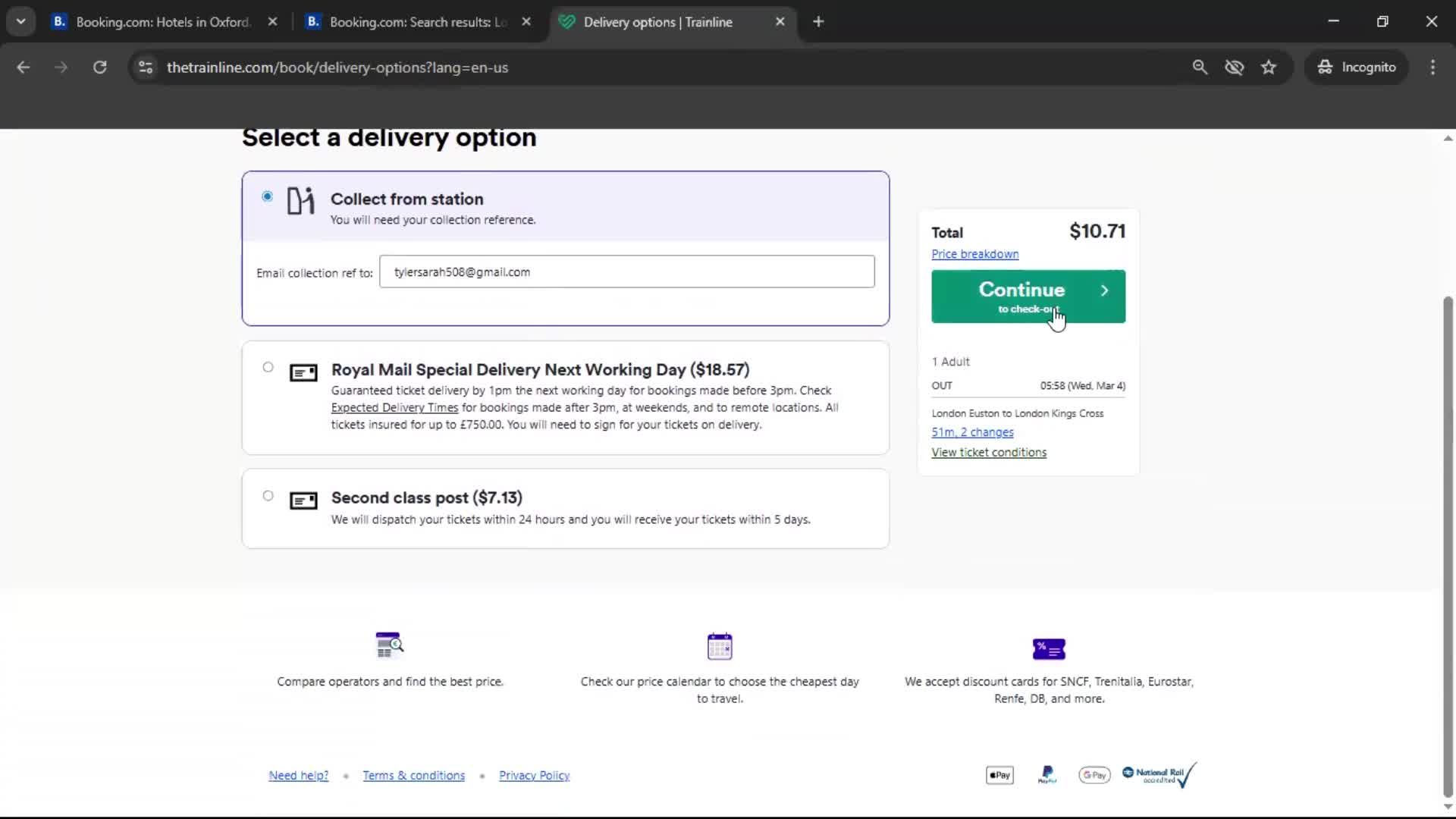Switch to the Booking.com Hotels tab

pos(152,22)
